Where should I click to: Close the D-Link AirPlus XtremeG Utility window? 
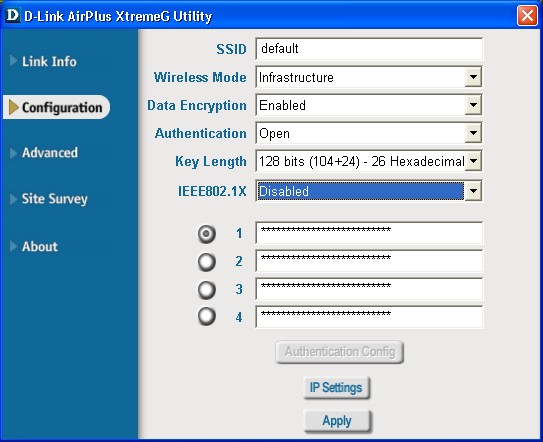pyautogui.click(x=527, y=16)
